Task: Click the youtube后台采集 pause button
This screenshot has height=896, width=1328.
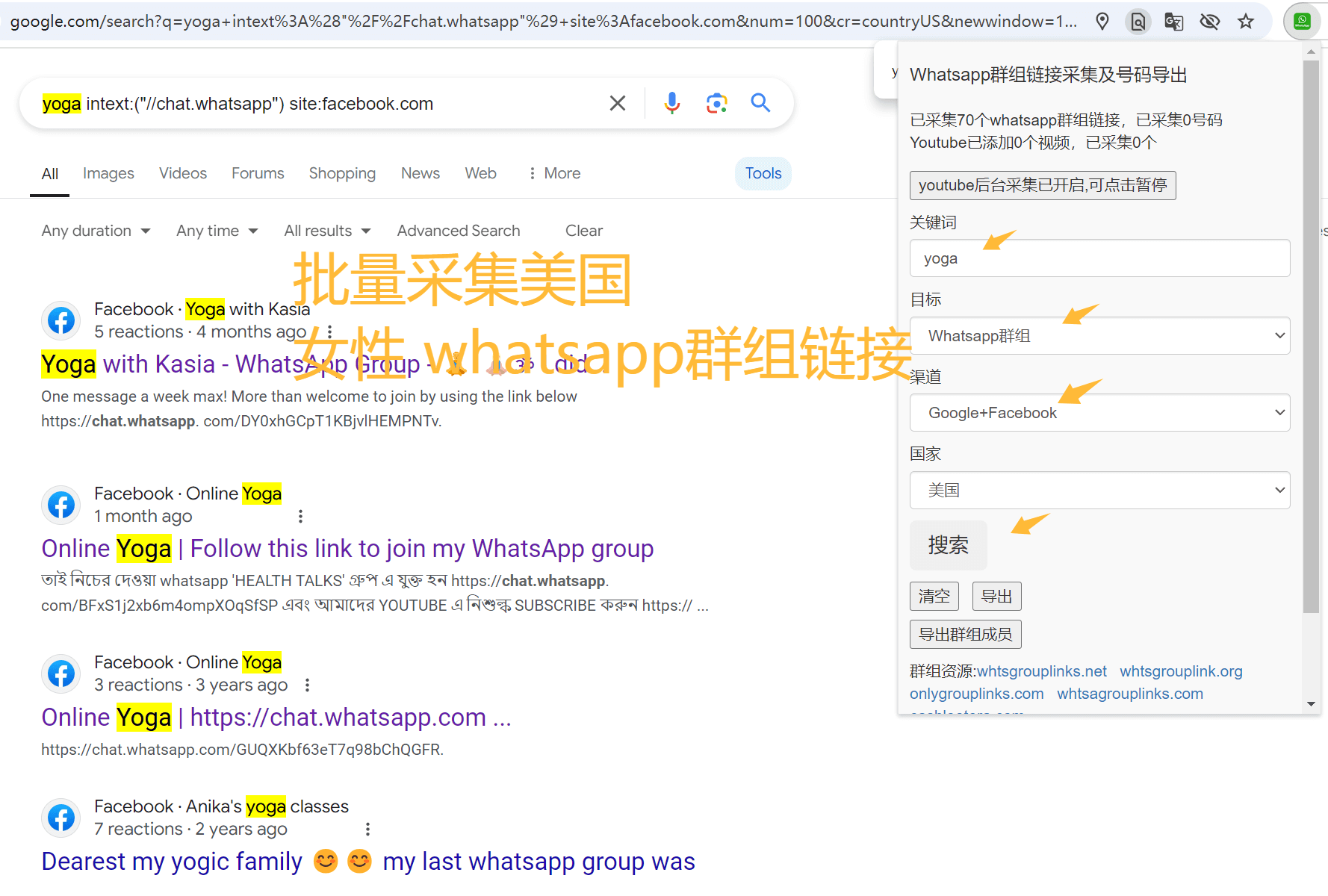Action: tap(1043, 185)
